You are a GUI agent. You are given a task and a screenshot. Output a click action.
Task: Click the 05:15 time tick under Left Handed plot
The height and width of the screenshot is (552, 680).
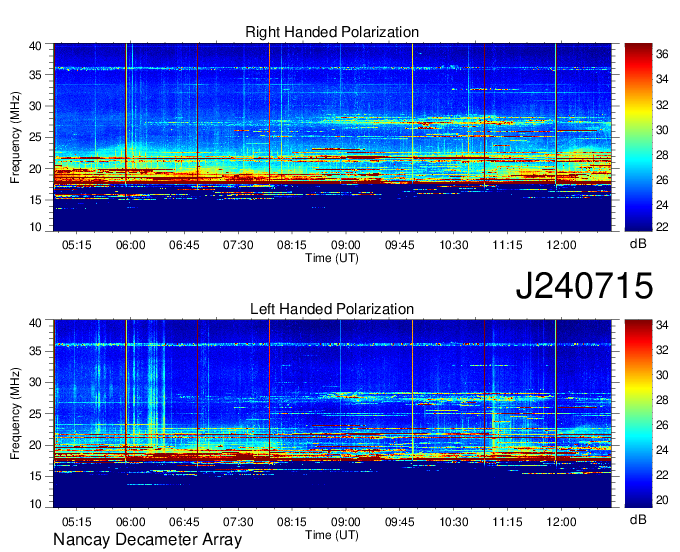[77, 522]
